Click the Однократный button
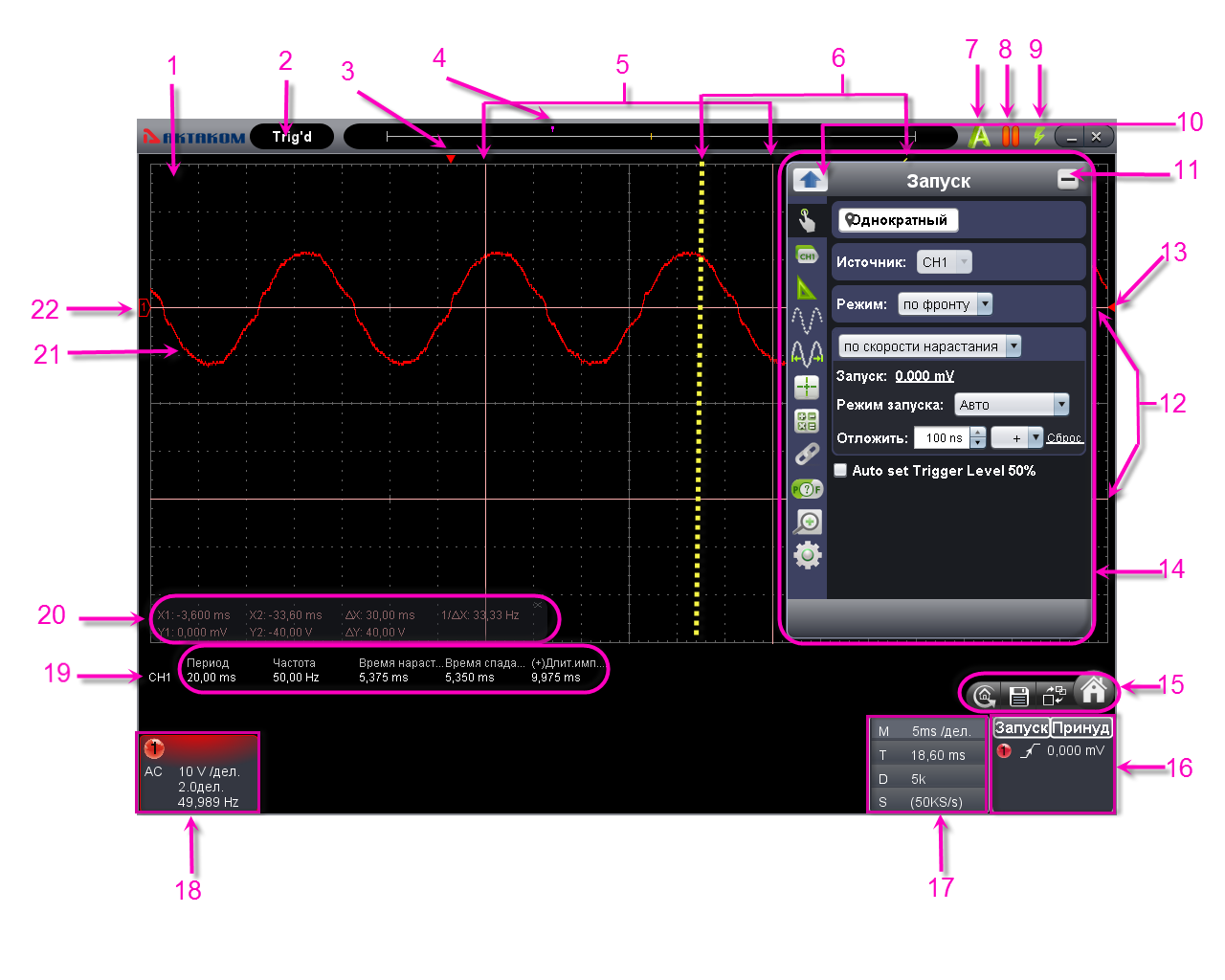The width and height of the screenshot is (1225, 980). [898, 220]
